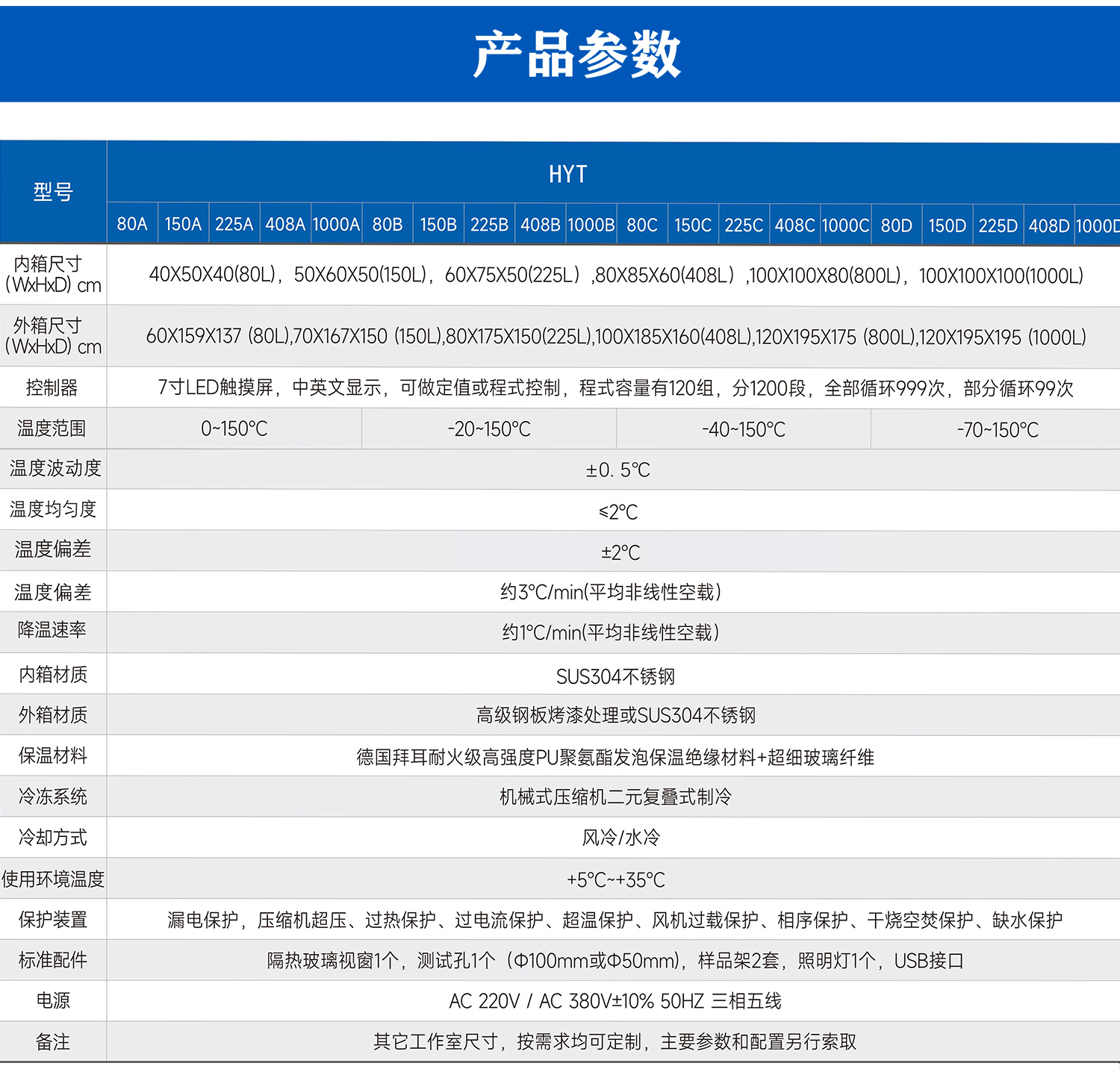Image resolution: width=1120 pixels, height=1069 pixels.
Task: Pick model cell 225C
Action: (744, 225)
